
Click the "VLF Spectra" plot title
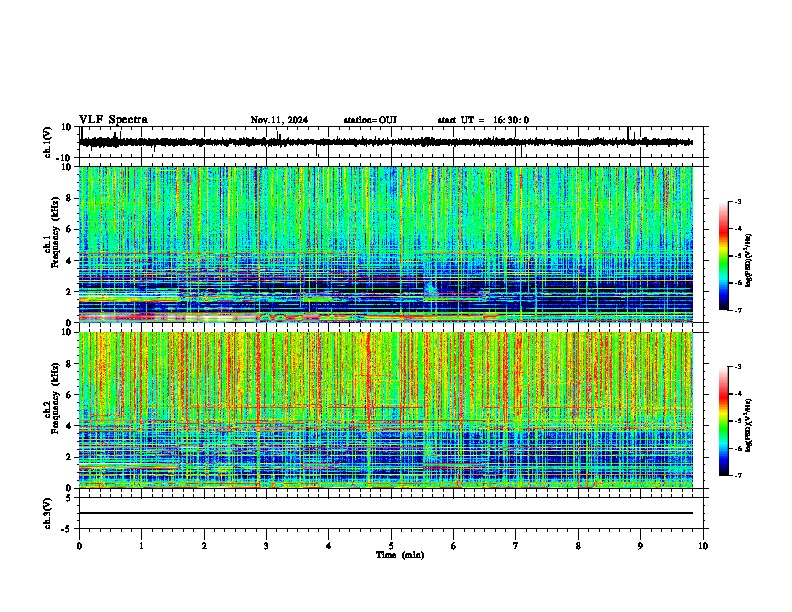pos(113,120)
